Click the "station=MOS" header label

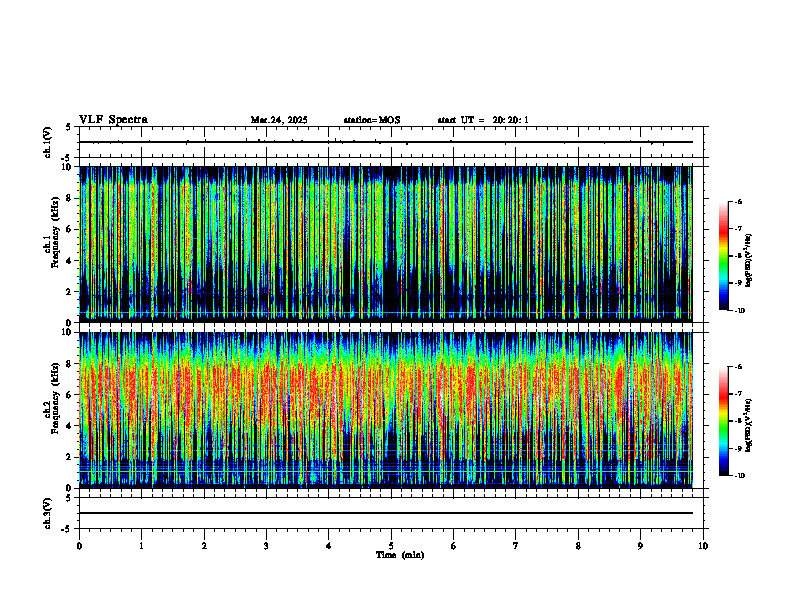pyautogui.click(x=372, y=120)
